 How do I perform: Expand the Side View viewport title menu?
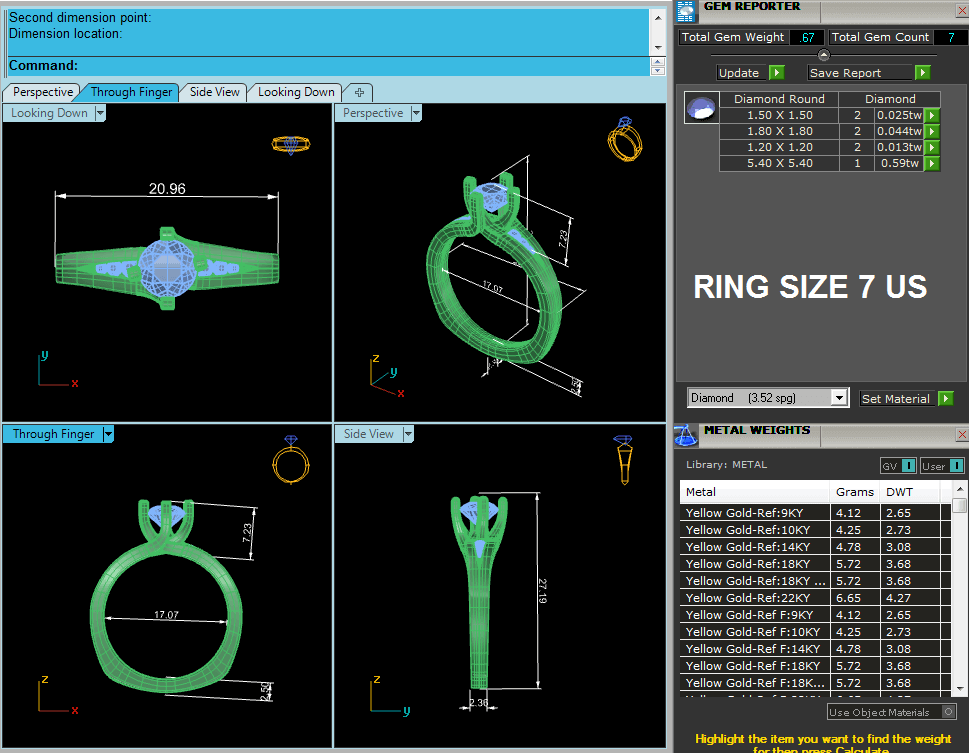tap(408, 434)
